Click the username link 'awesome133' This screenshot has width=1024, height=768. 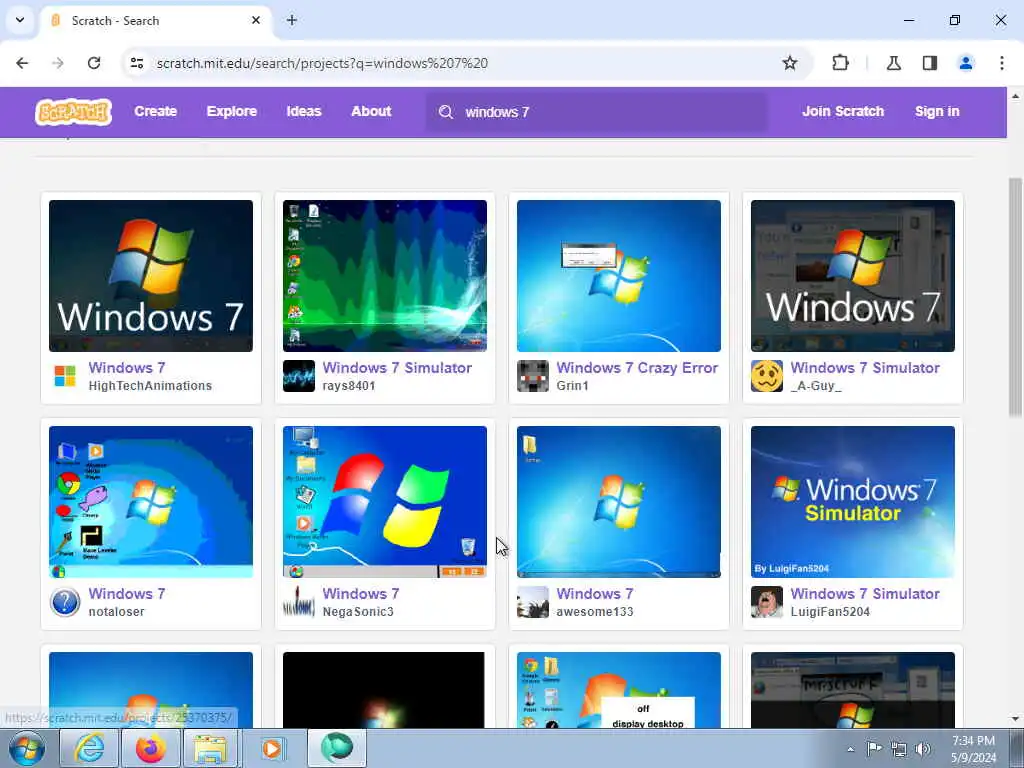pyautogui.click(x=594, y=612)
